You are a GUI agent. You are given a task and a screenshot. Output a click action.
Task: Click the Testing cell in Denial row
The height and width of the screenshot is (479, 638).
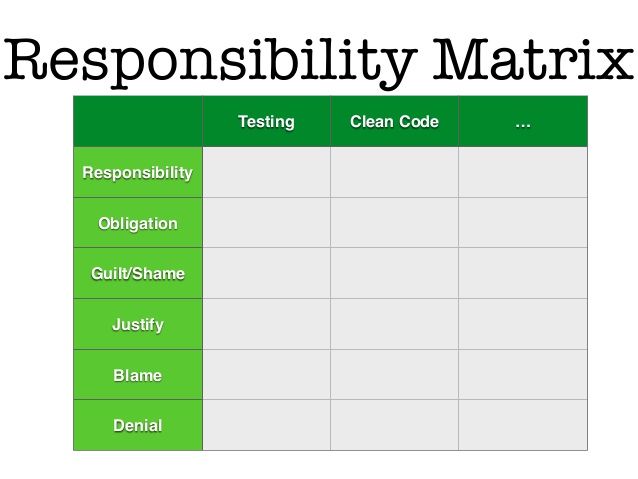[x=267, y=425]
